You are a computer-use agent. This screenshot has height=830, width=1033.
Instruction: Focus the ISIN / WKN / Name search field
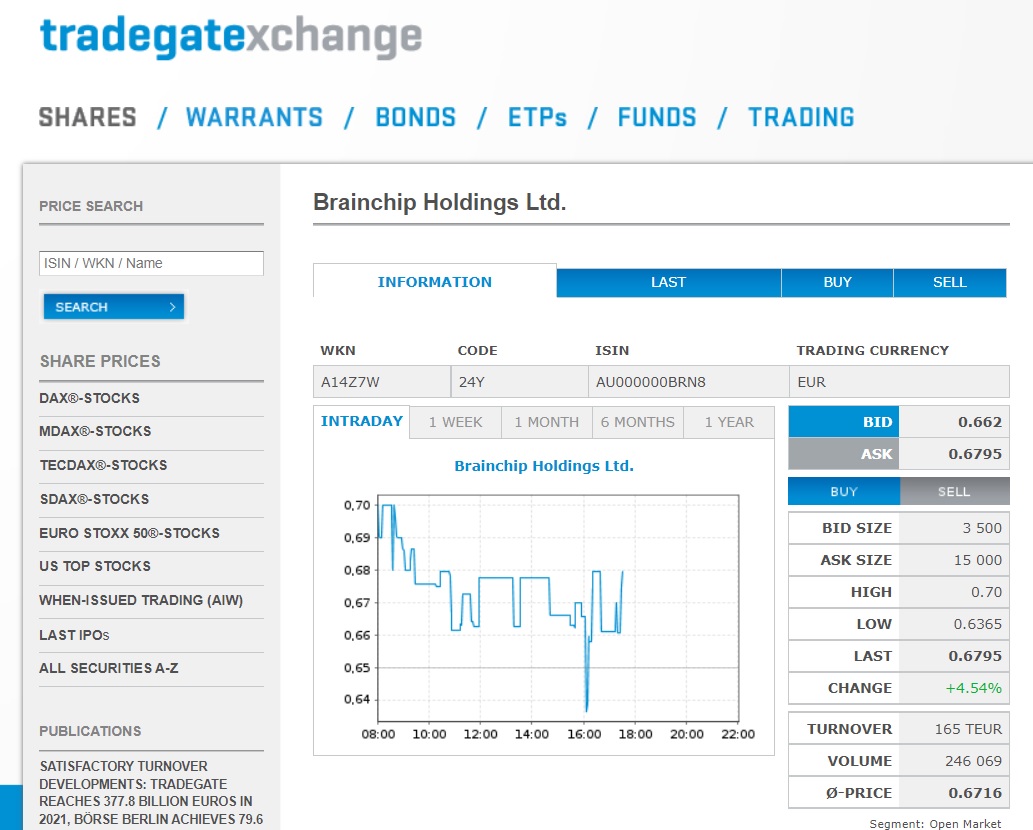151,263
